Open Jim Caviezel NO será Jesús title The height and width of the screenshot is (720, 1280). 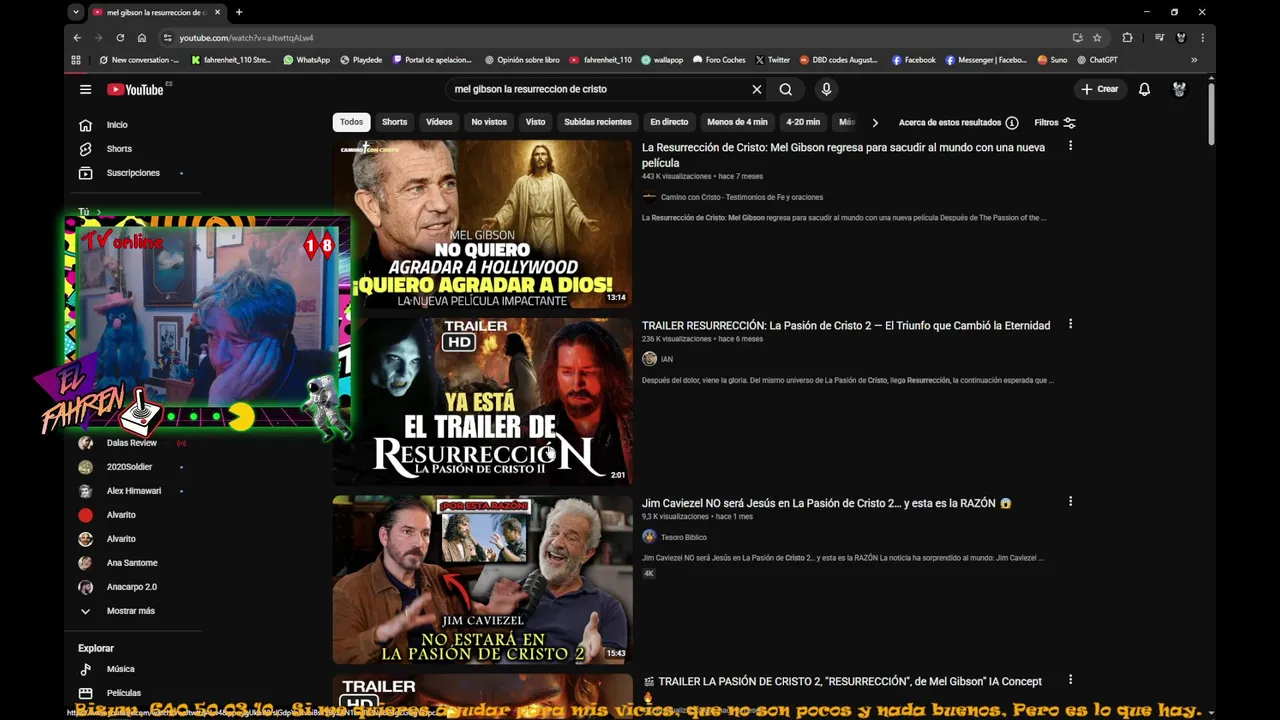[826, 503]
